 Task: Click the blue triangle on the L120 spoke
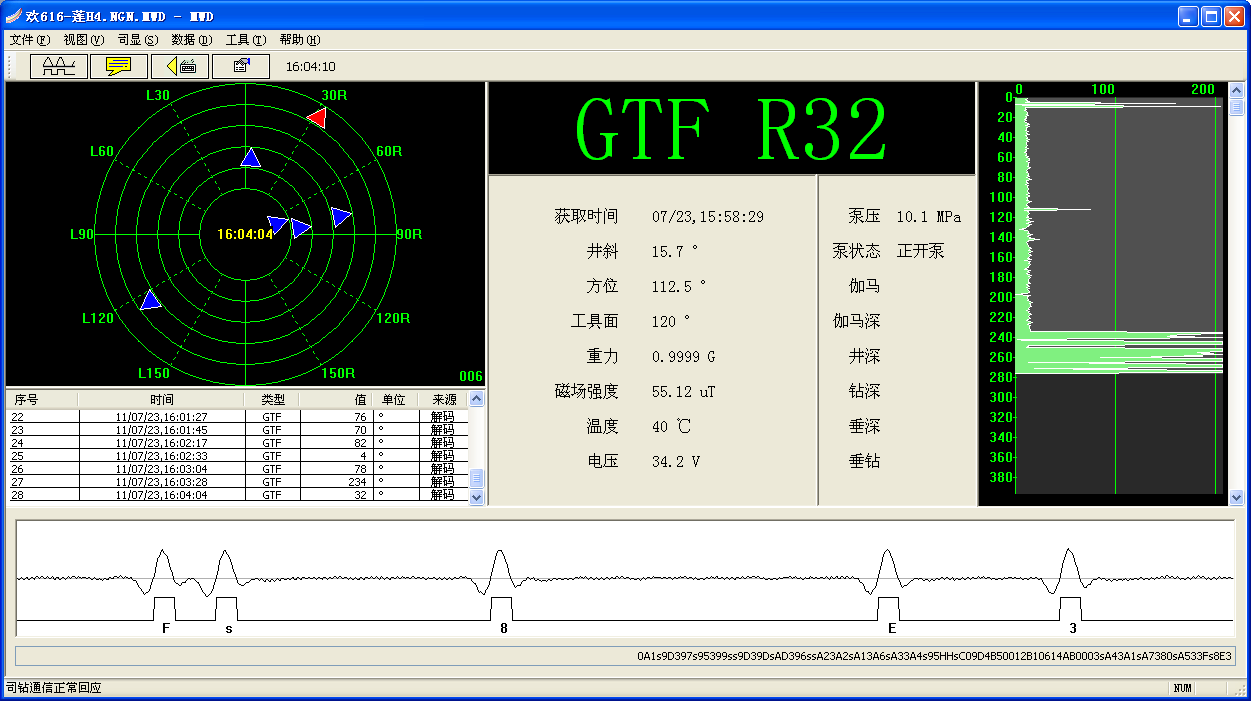[151, 300]
